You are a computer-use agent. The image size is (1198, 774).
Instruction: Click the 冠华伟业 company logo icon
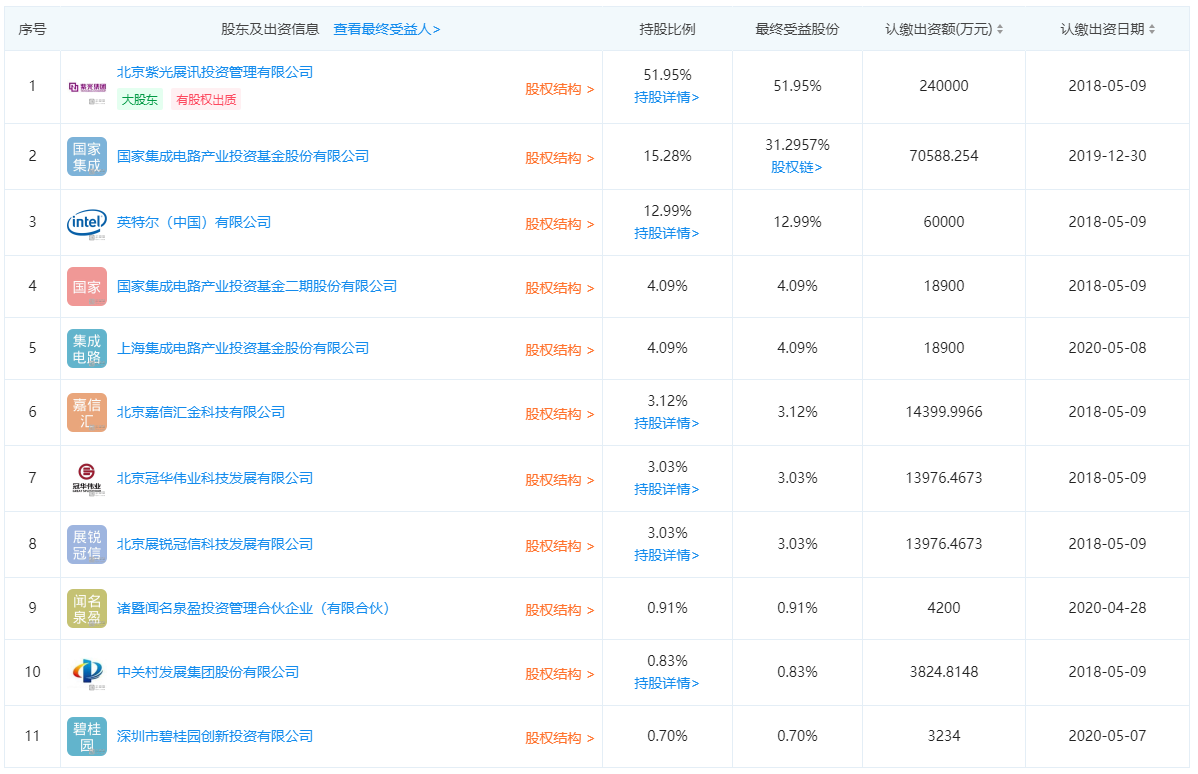87,478
